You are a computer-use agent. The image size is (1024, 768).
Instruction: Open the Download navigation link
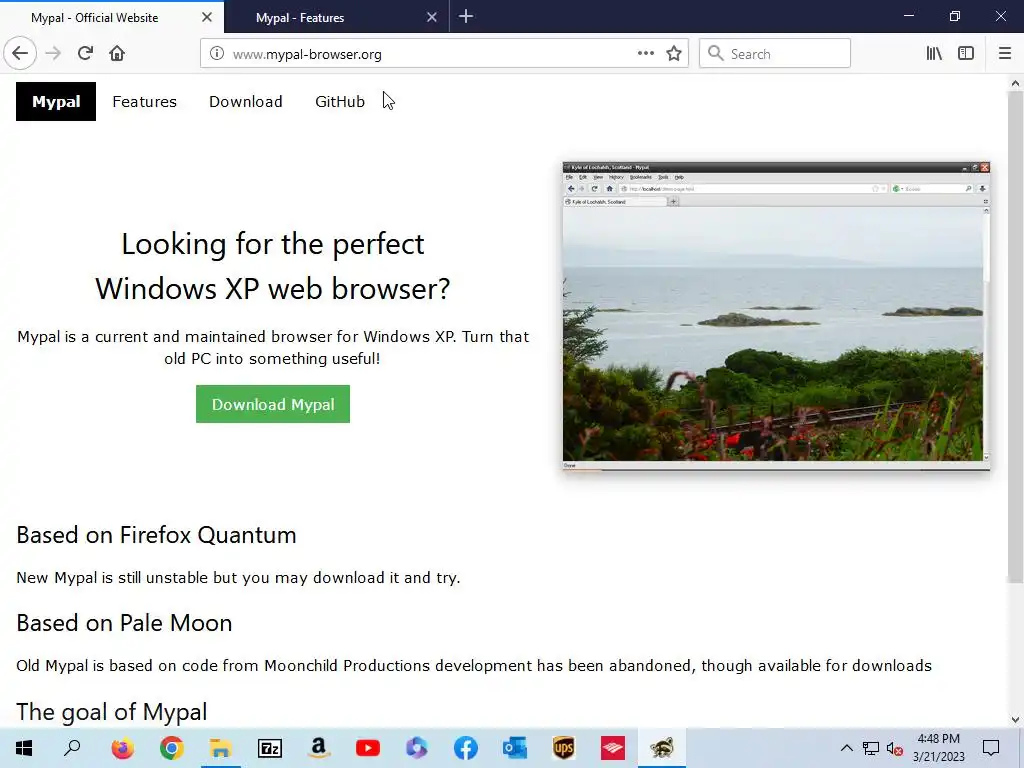(246, 101)
